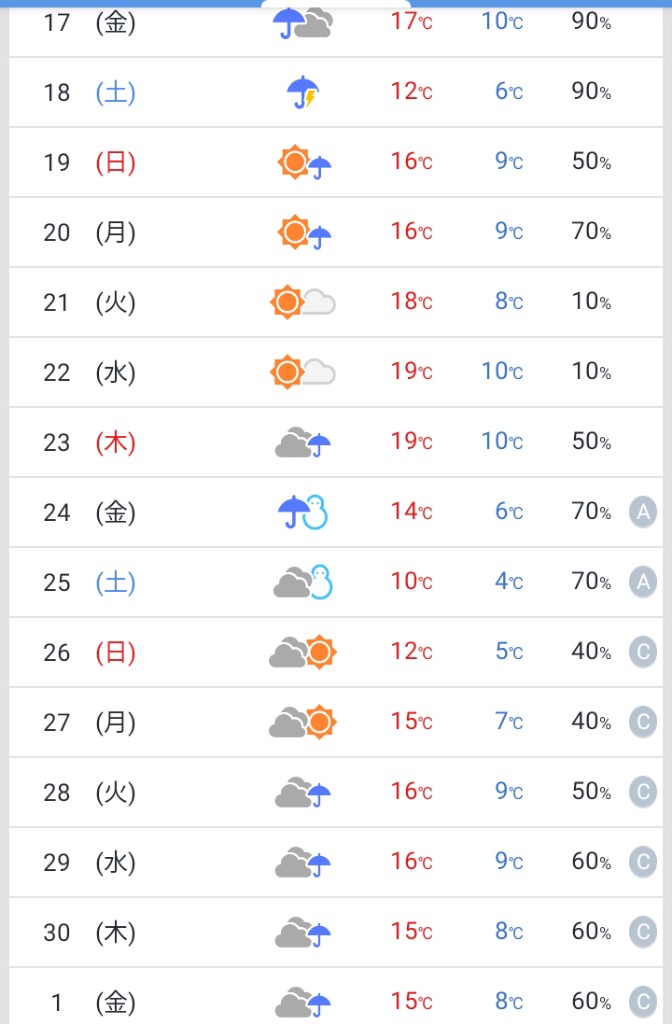Click the umbrella and snowman icon on the 24th

[302, 512]
